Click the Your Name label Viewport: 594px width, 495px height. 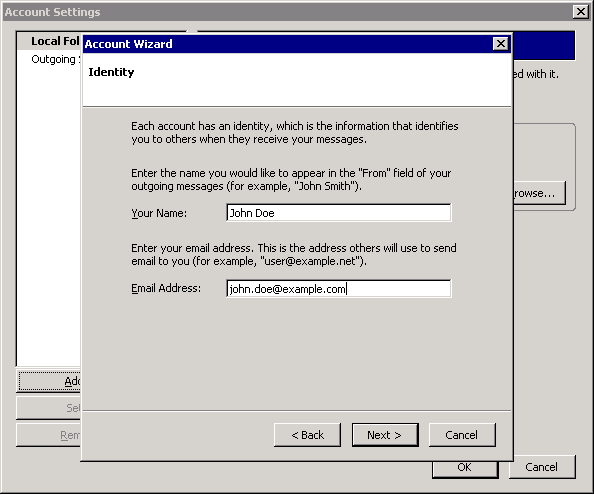pos(159,213)
